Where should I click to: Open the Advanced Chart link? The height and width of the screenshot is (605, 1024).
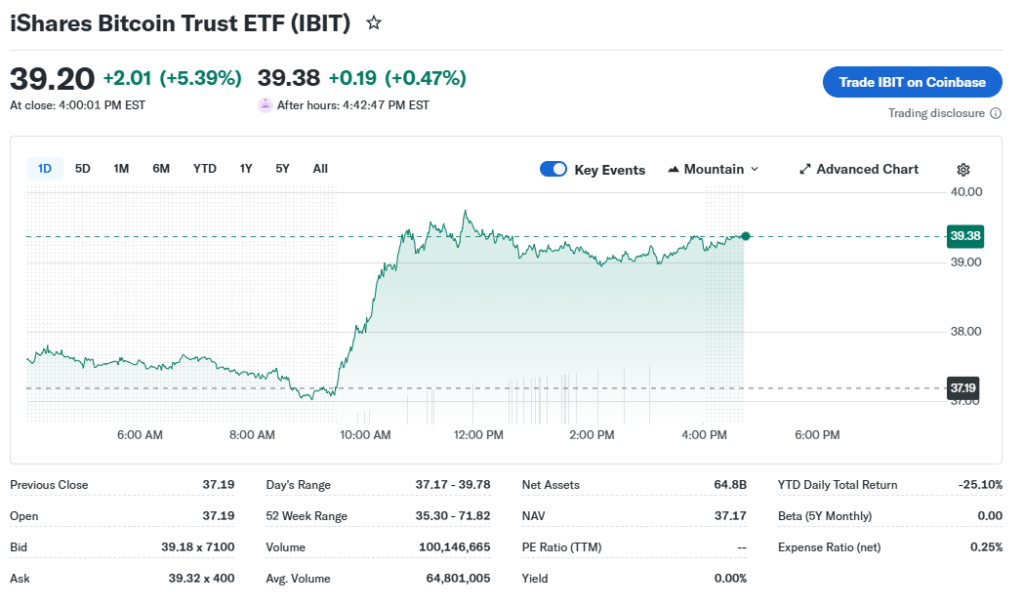point(866,169)
